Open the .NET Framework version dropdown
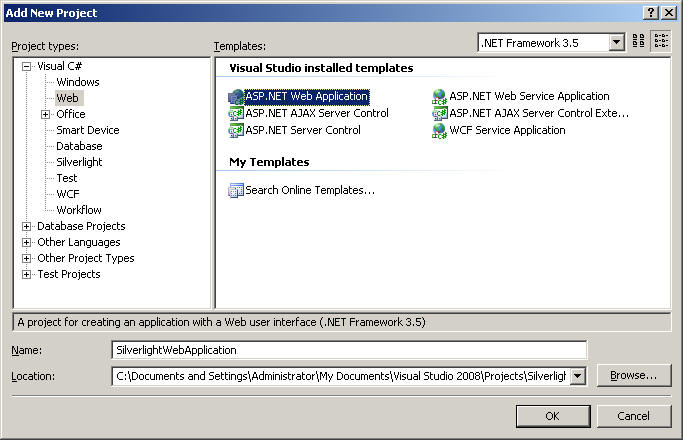Viewport: 683px width, 440px height. pos(616,43)
